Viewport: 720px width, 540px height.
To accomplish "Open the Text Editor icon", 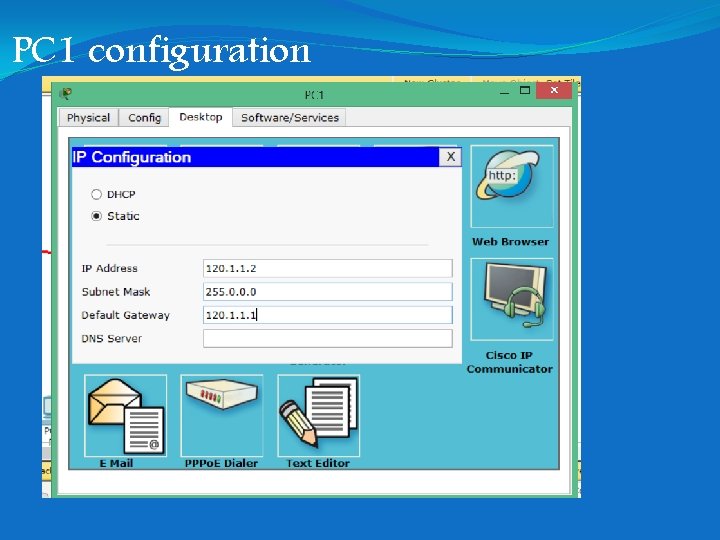I will pos(319,416).
